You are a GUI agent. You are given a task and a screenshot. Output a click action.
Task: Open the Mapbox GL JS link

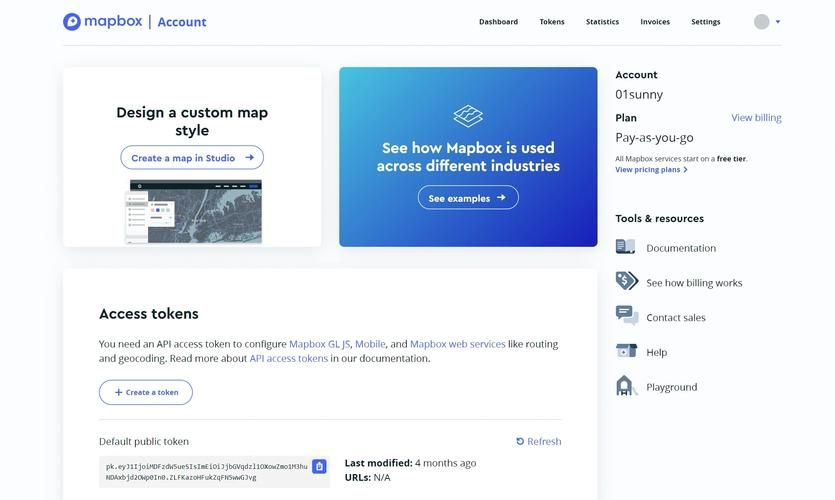[x=320, y=344]
